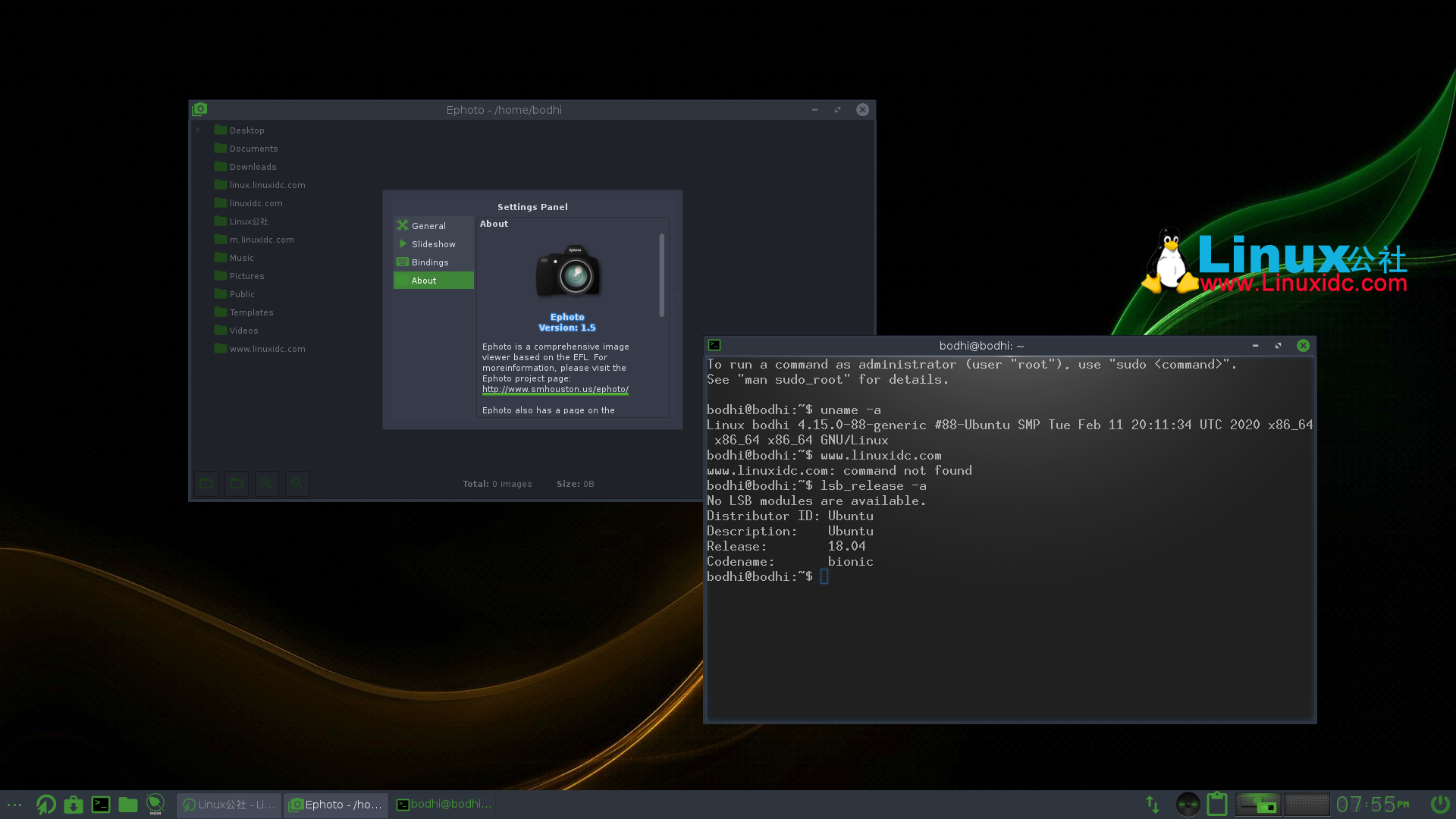The width and height of the screenshot is (1456, 819).
Task: Click 'Total: 0 images' status text
Action: (497, 484)
